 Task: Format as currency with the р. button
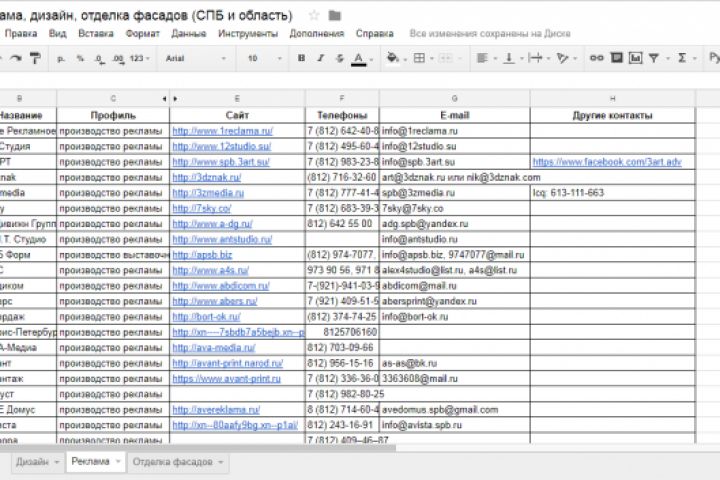click(61, 58)
